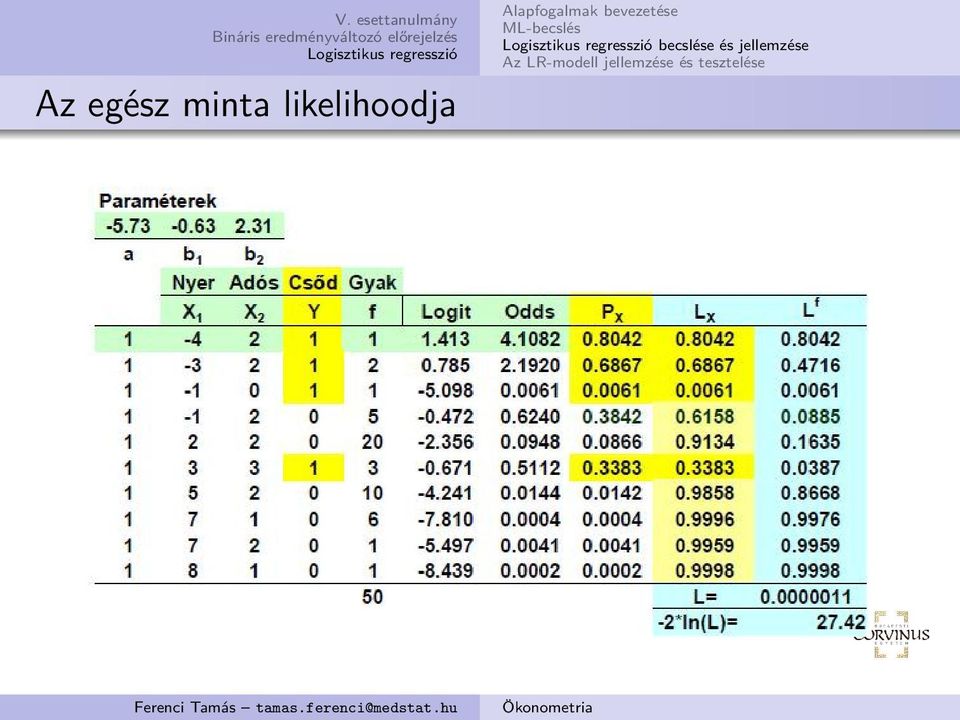Select the Logit value -0.671
This screenshot has width=960, height=720.
coord(445,468)
